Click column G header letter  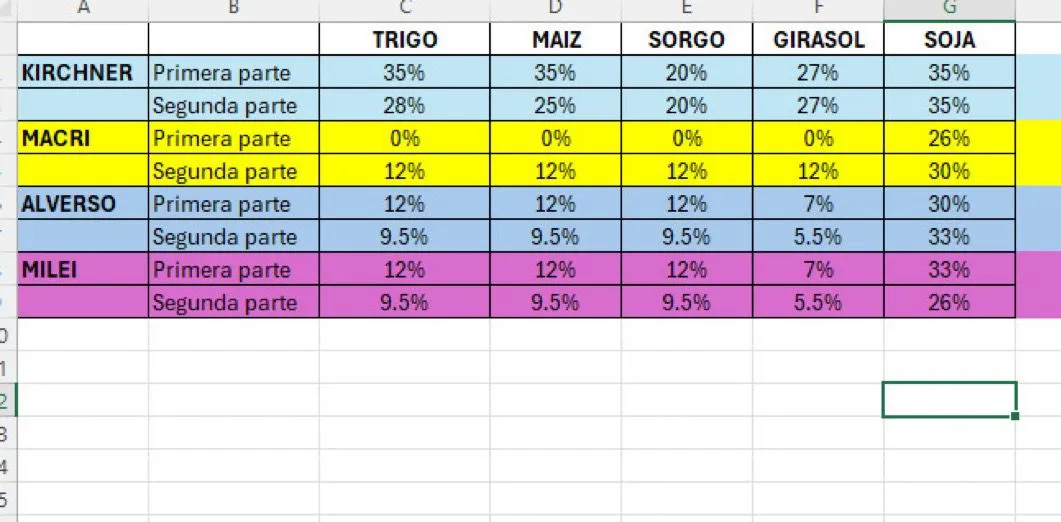tap(949, 9)
